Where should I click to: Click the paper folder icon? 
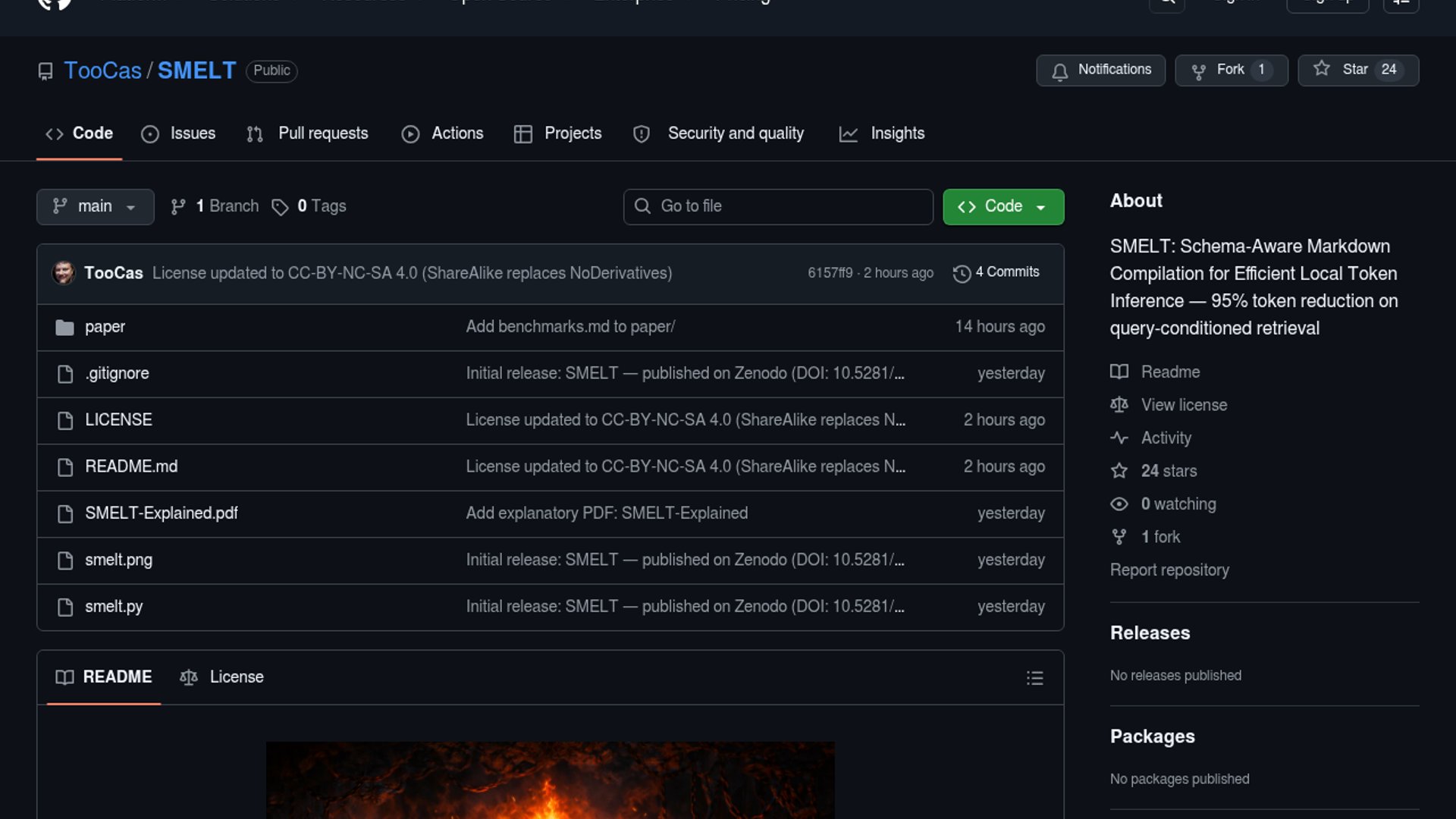point(65,328)
